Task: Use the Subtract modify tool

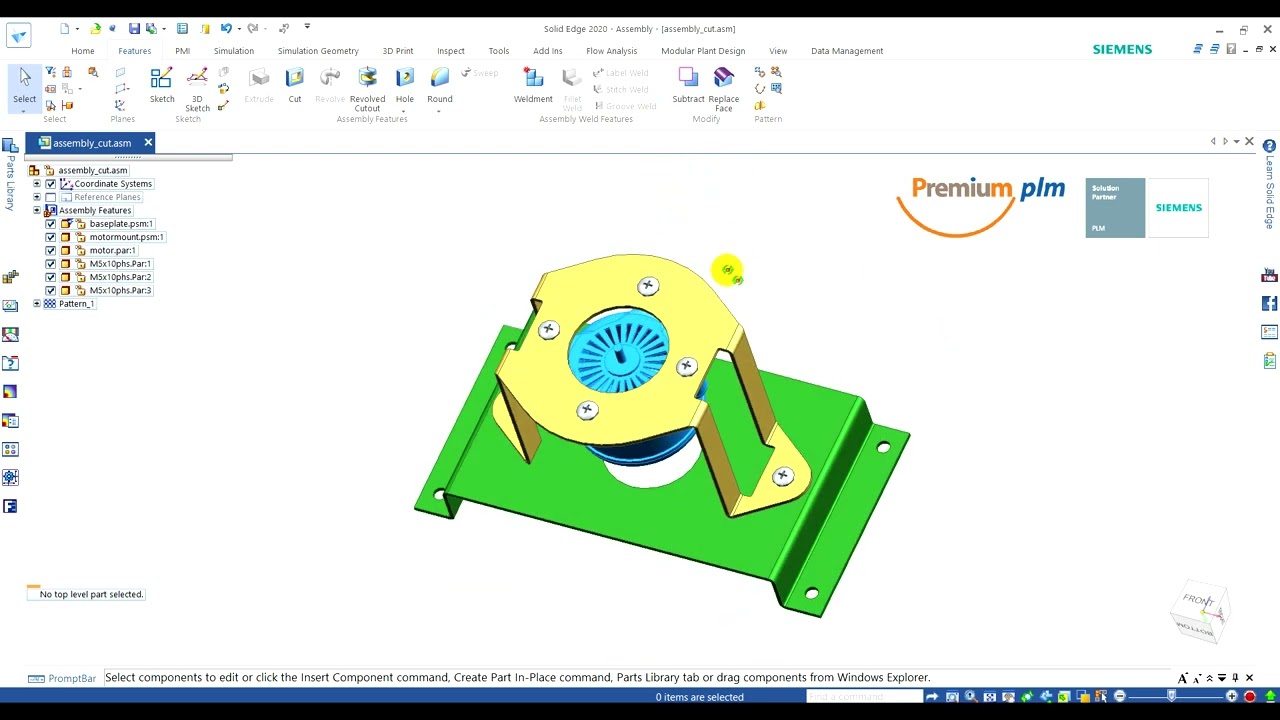Action: [688, 85]
